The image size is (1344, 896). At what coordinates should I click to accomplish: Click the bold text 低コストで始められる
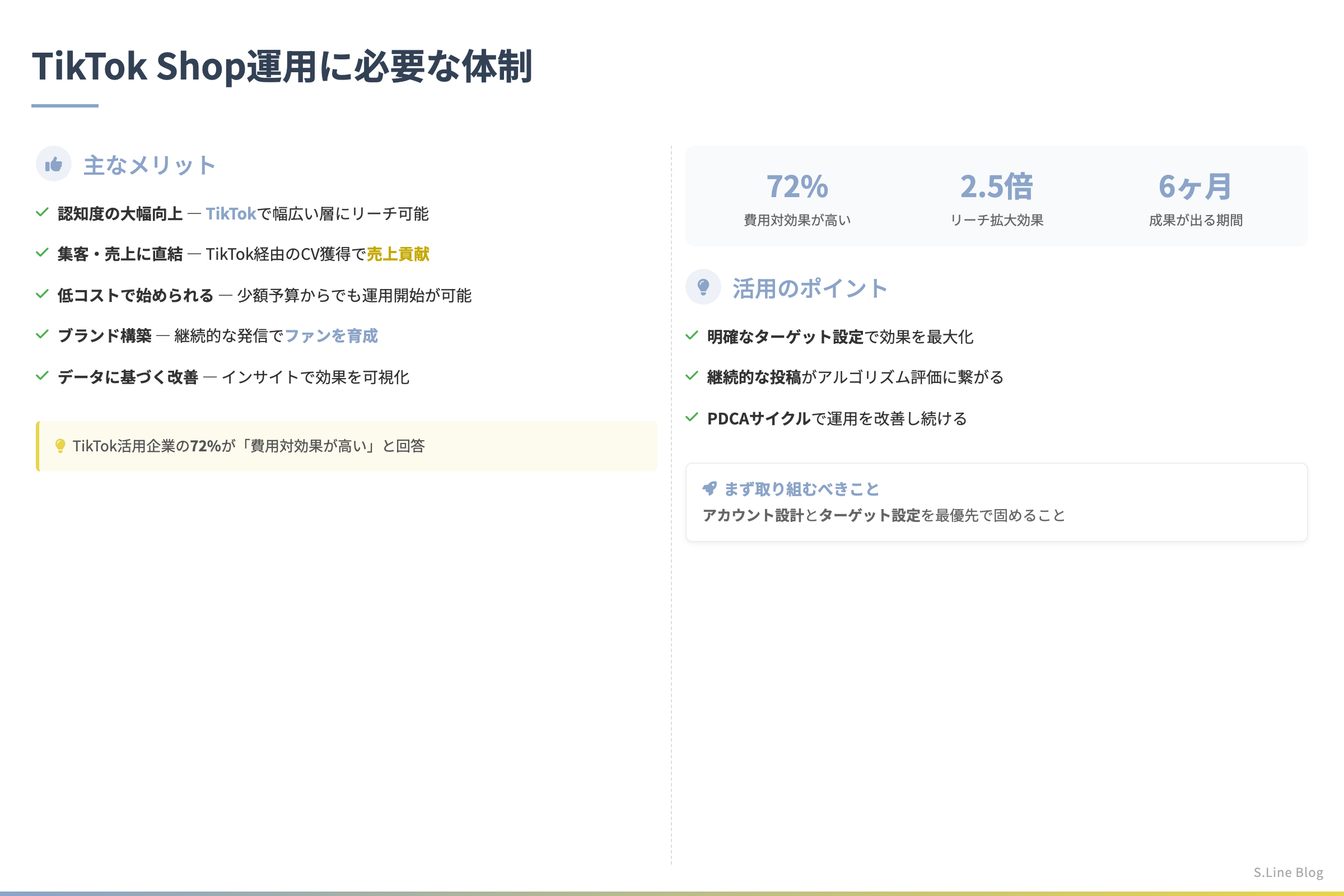(x=136, y=296)
